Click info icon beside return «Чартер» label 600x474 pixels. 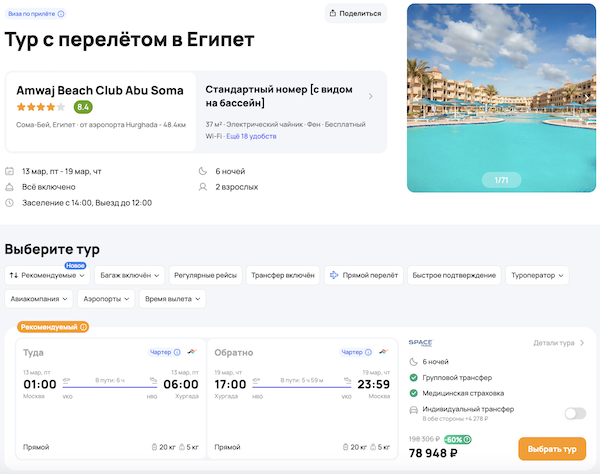(368, 352)
